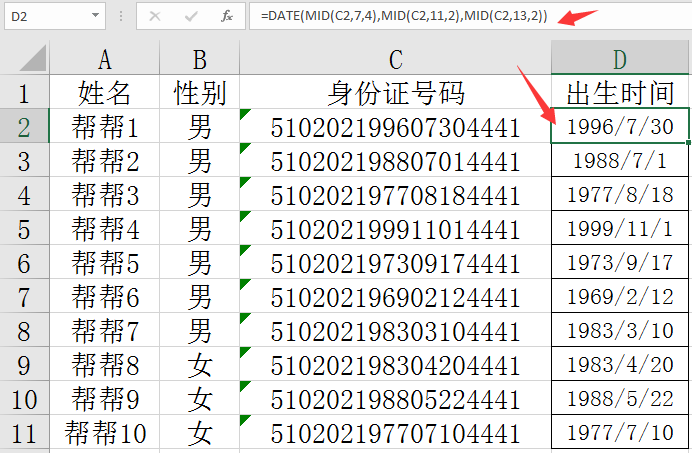
Task: Select row 3 header
Action: [x=24, y=160]
